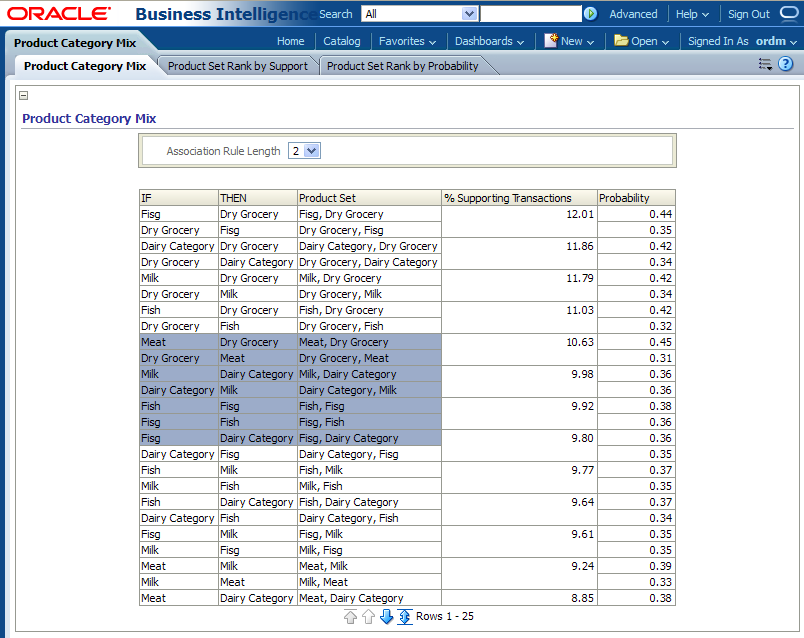Image resolution: width=804 pixels, height=638 pixels.
Task: Click the first 25 rows arrow
Action: [350, 617]
